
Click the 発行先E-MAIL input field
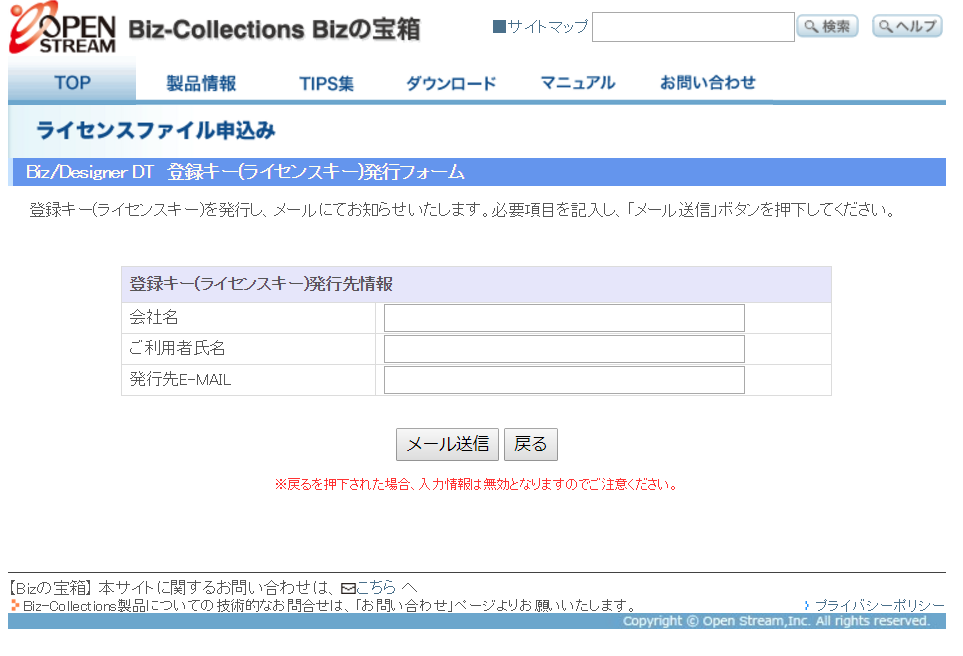pyautogui.click(x=564, y=380)
